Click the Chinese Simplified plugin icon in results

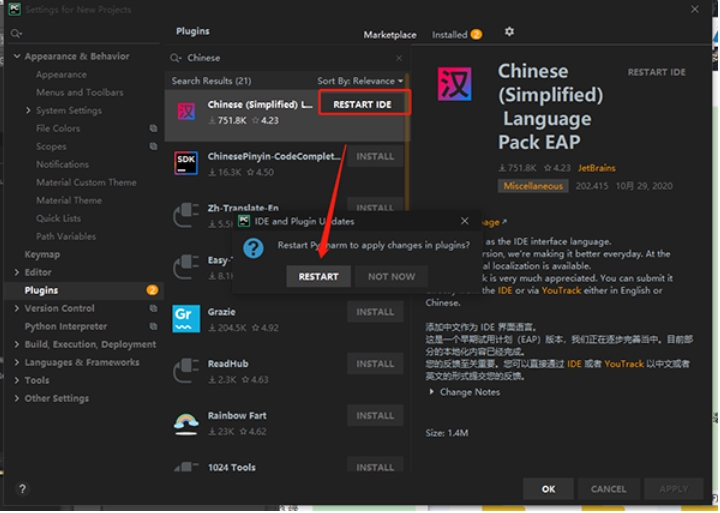(186, 111)
